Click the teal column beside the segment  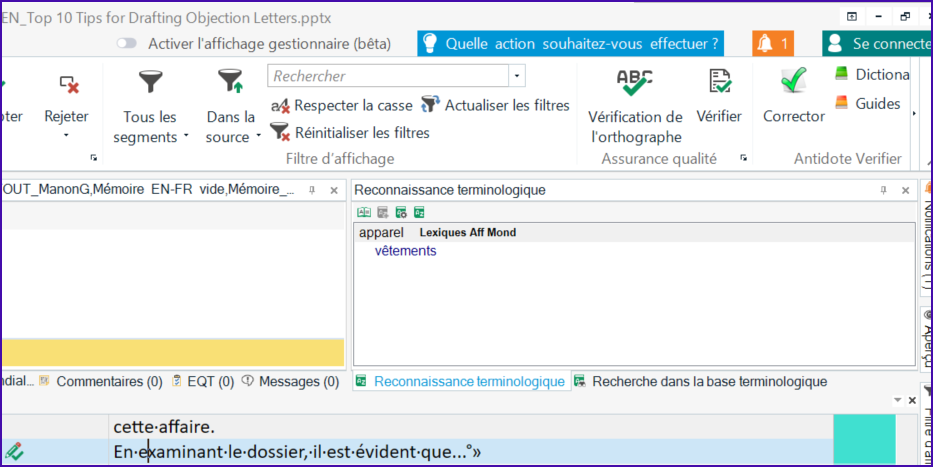pos(864,440)
